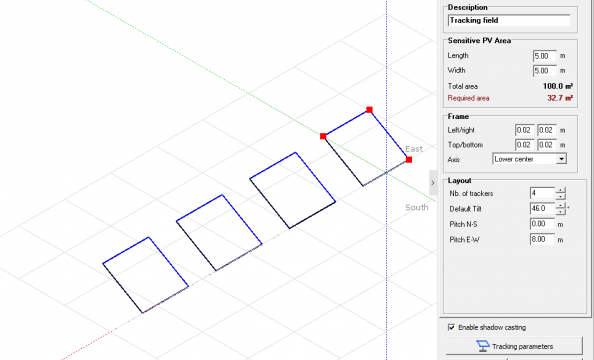The height and width of the screenshot is (360, 594).
Task: Collapse the side panel with chevron
Action: click(x=433, y=183)
